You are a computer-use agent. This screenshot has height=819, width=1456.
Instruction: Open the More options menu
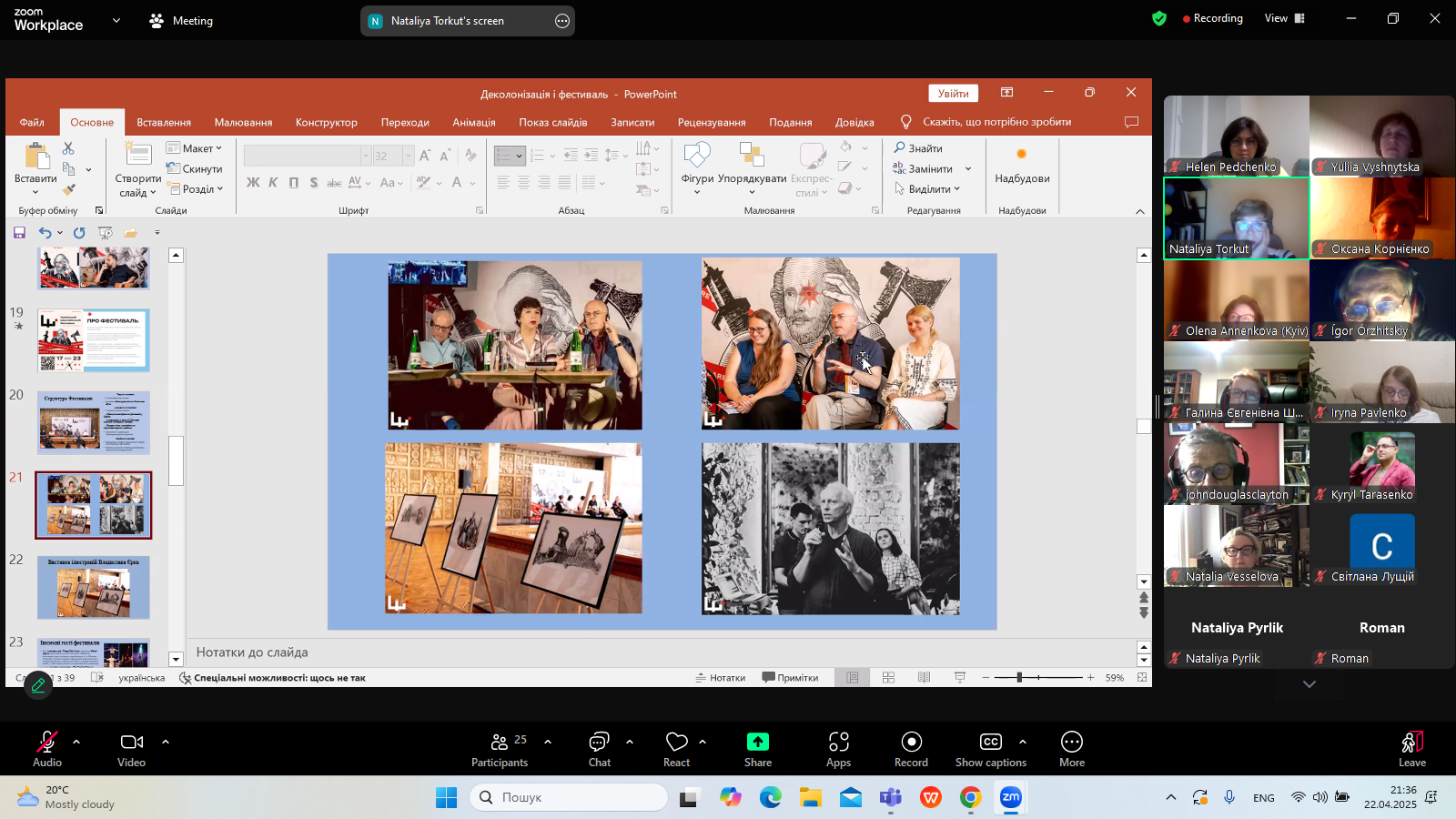pyautogui.click(x=1071, y=743)
